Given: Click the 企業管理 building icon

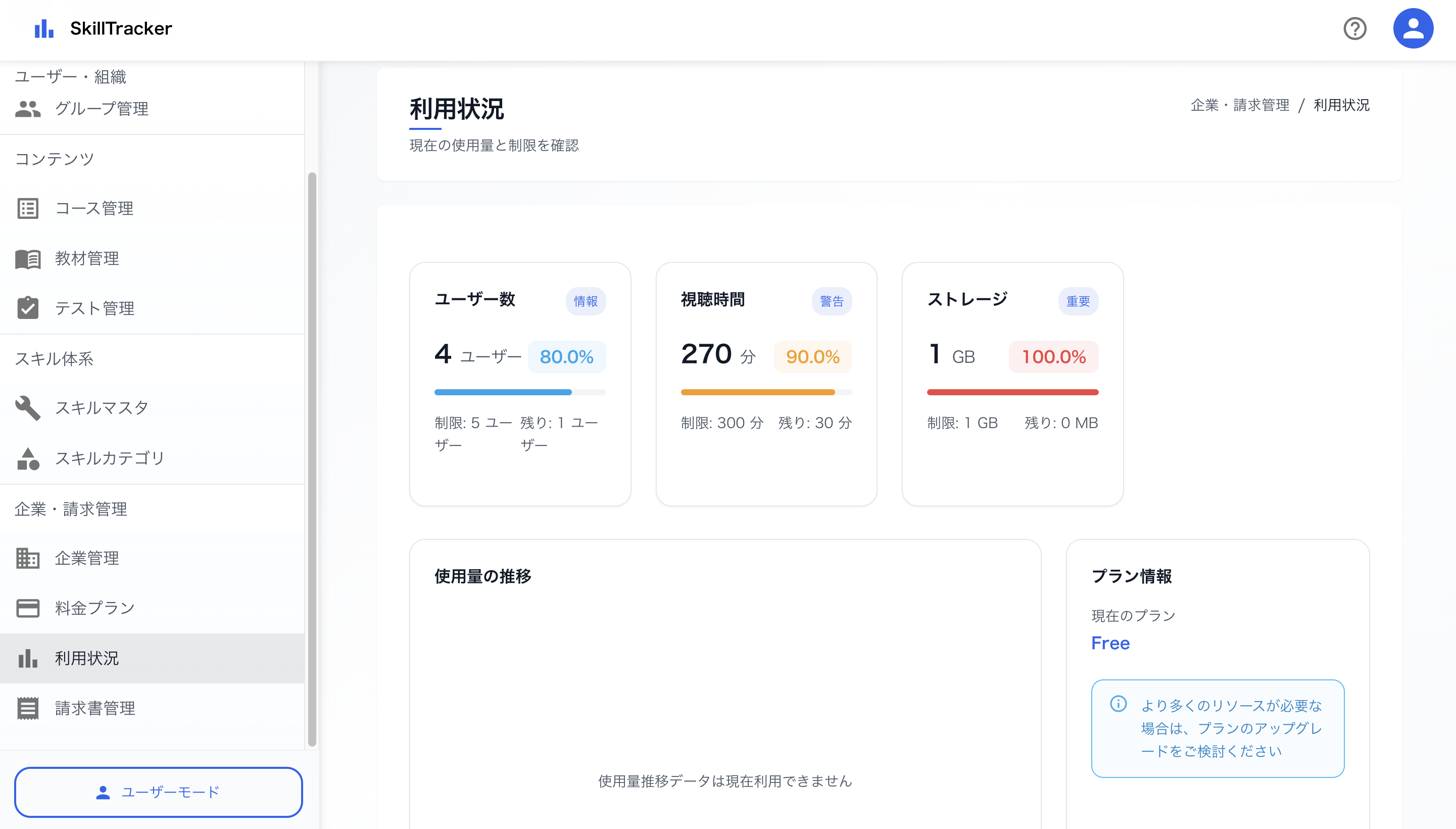Looking at the screenshot, I should pos(27,559).
